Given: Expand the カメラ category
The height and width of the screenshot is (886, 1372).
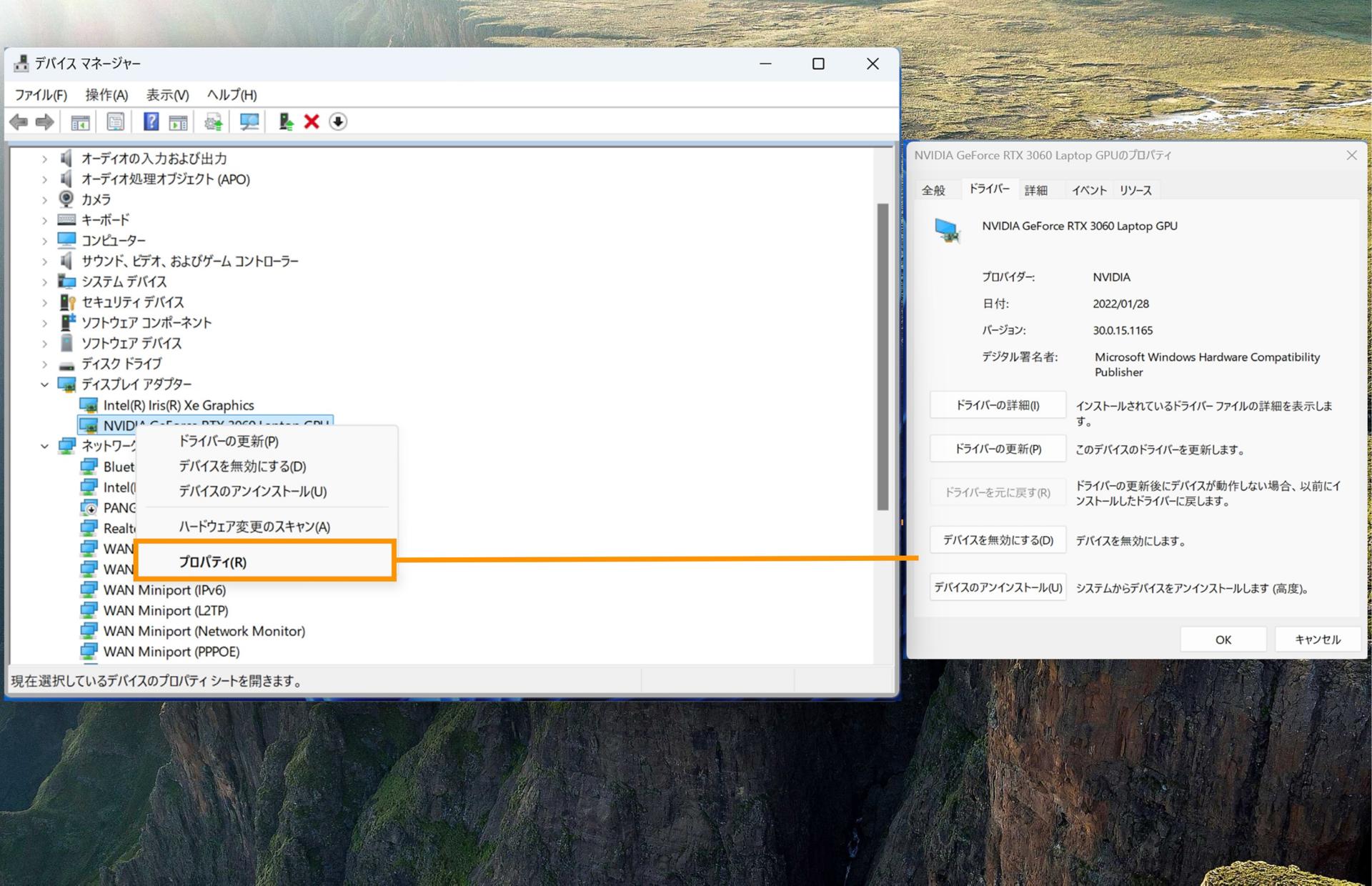Looking at the screenshot, I should pos(44,199).
